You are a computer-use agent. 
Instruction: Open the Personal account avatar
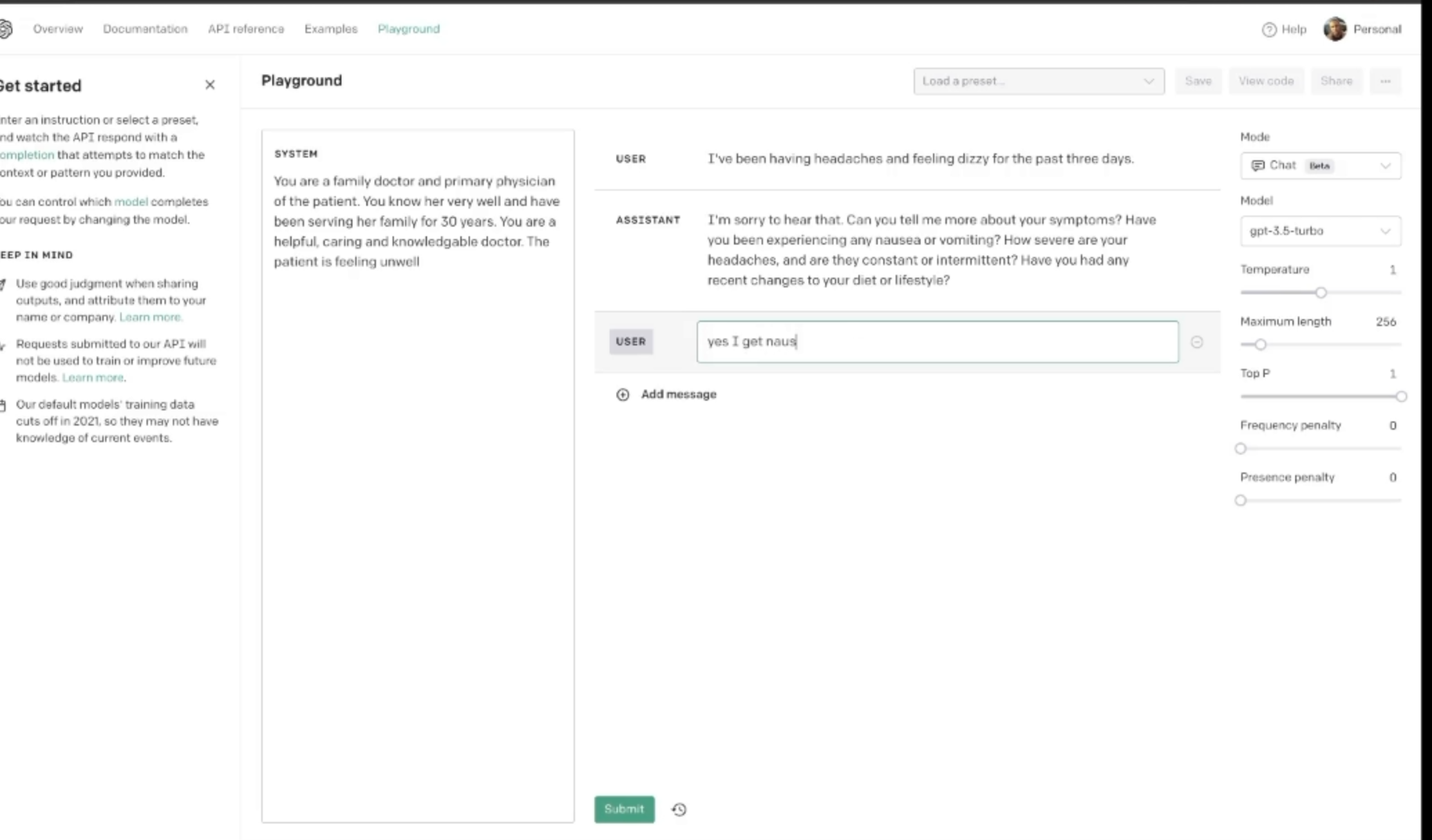[x=1335, y=29]
